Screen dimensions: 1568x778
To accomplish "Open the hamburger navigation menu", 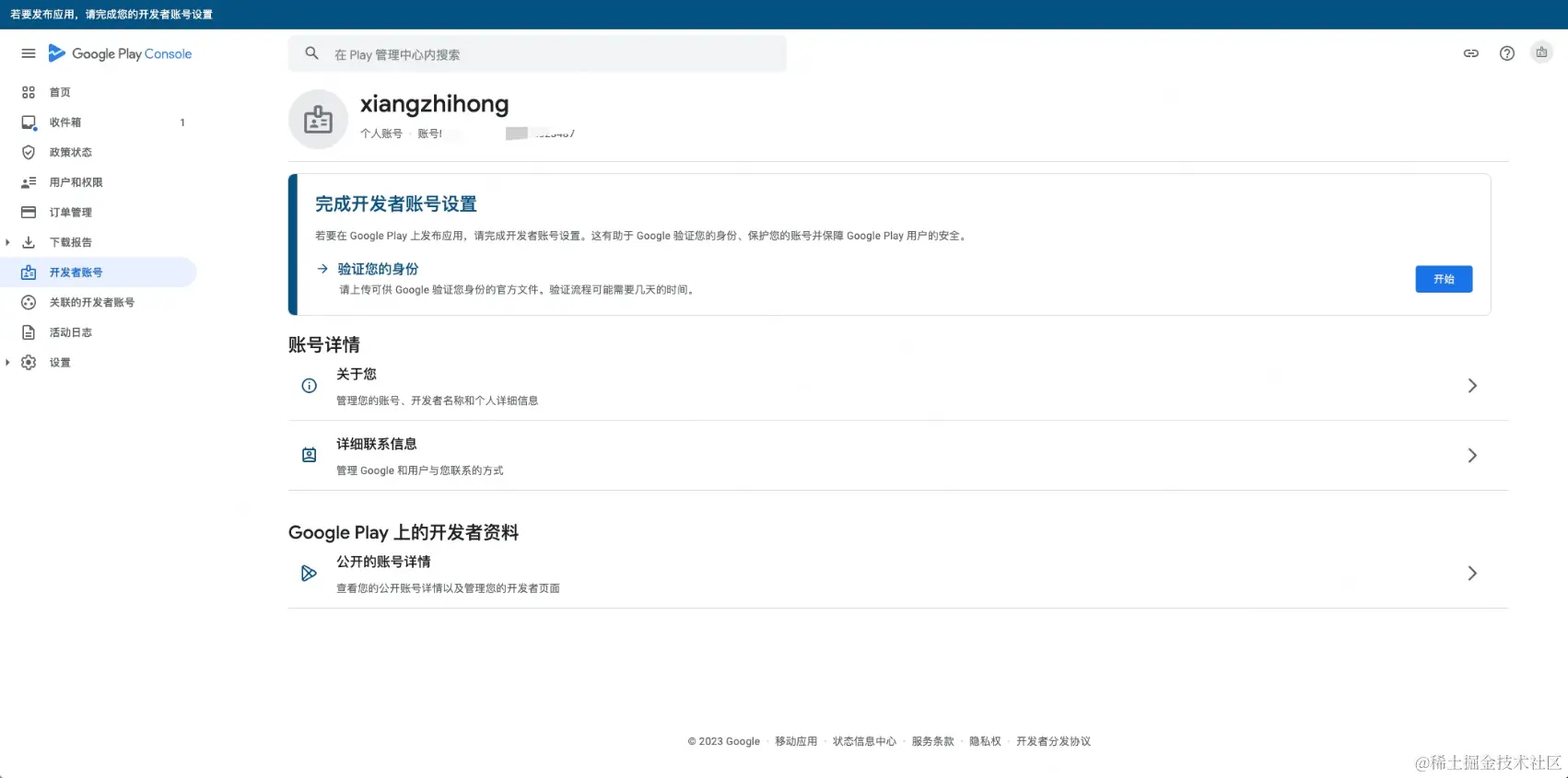I will [29, 53].
